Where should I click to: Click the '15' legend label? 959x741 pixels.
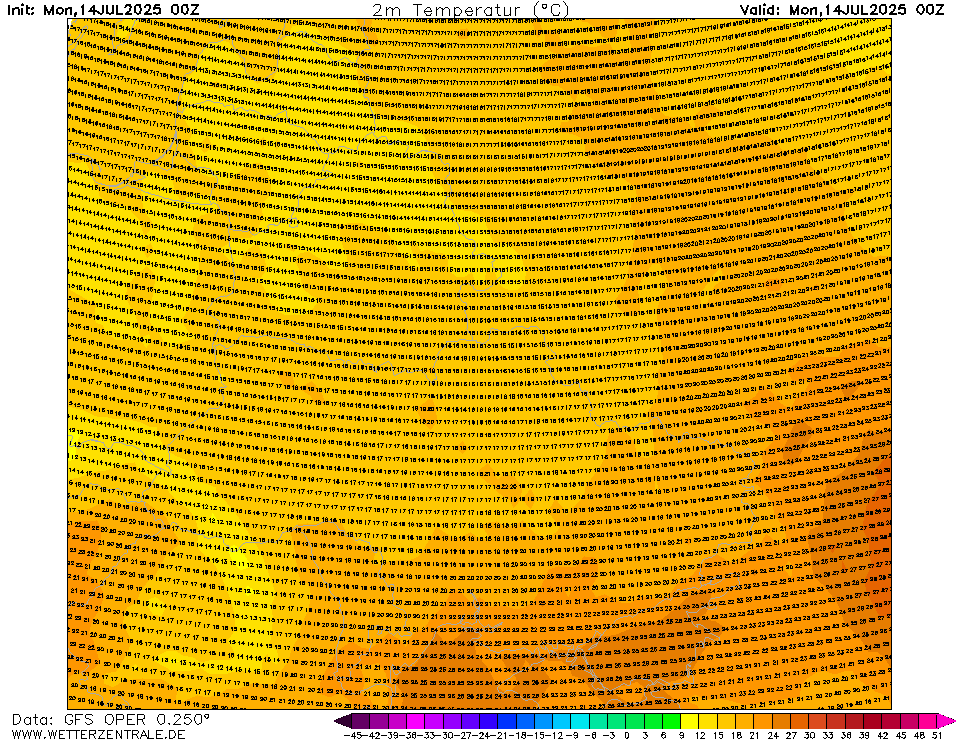pyautogui.click(x=718, y=735)
